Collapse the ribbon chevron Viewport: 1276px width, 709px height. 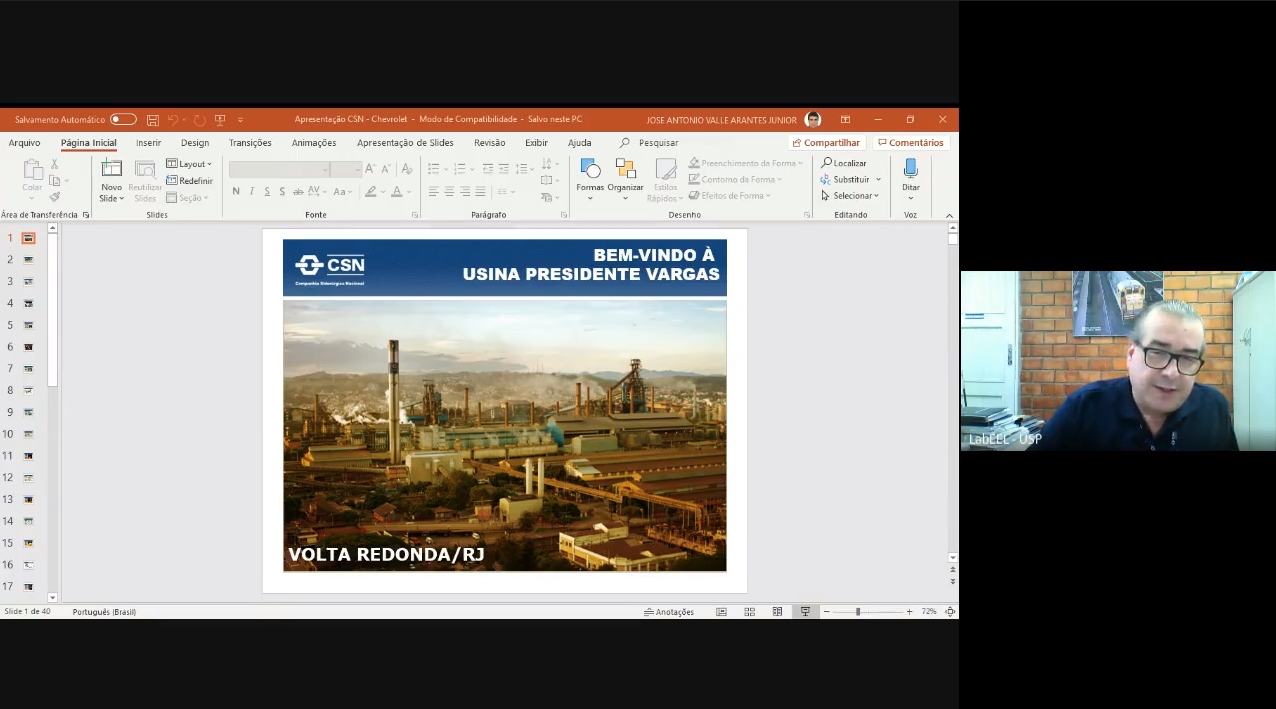tap(949, 215)
